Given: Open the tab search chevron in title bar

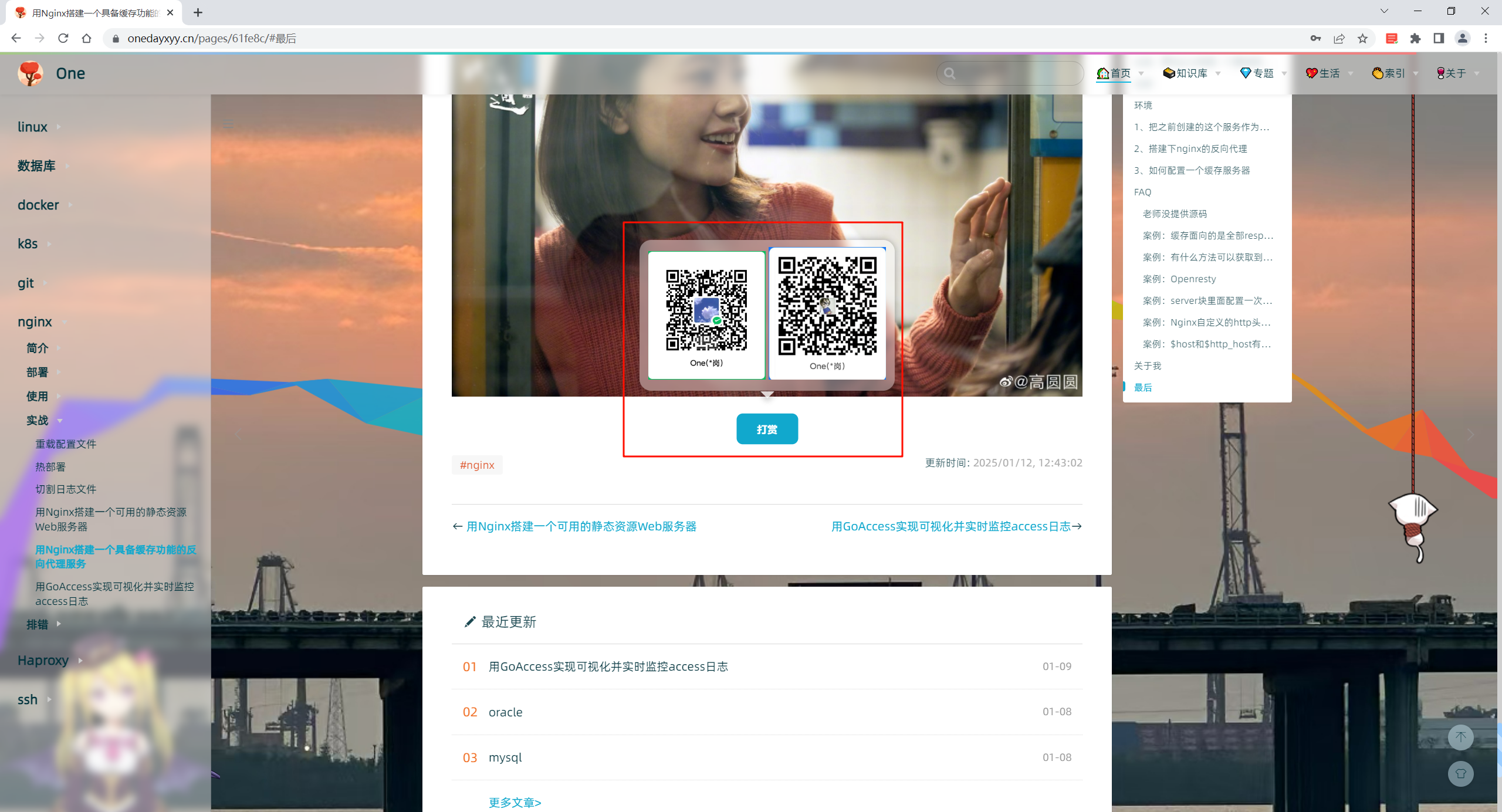Looking at the screenshot, I should point(1384,11).
